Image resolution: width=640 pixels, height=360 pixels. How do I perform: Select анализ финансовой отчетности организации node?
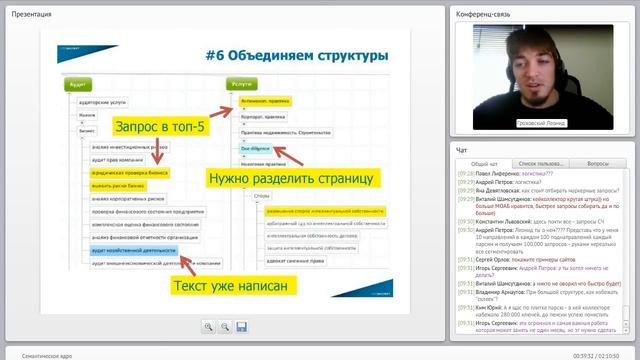pos(145,238)
